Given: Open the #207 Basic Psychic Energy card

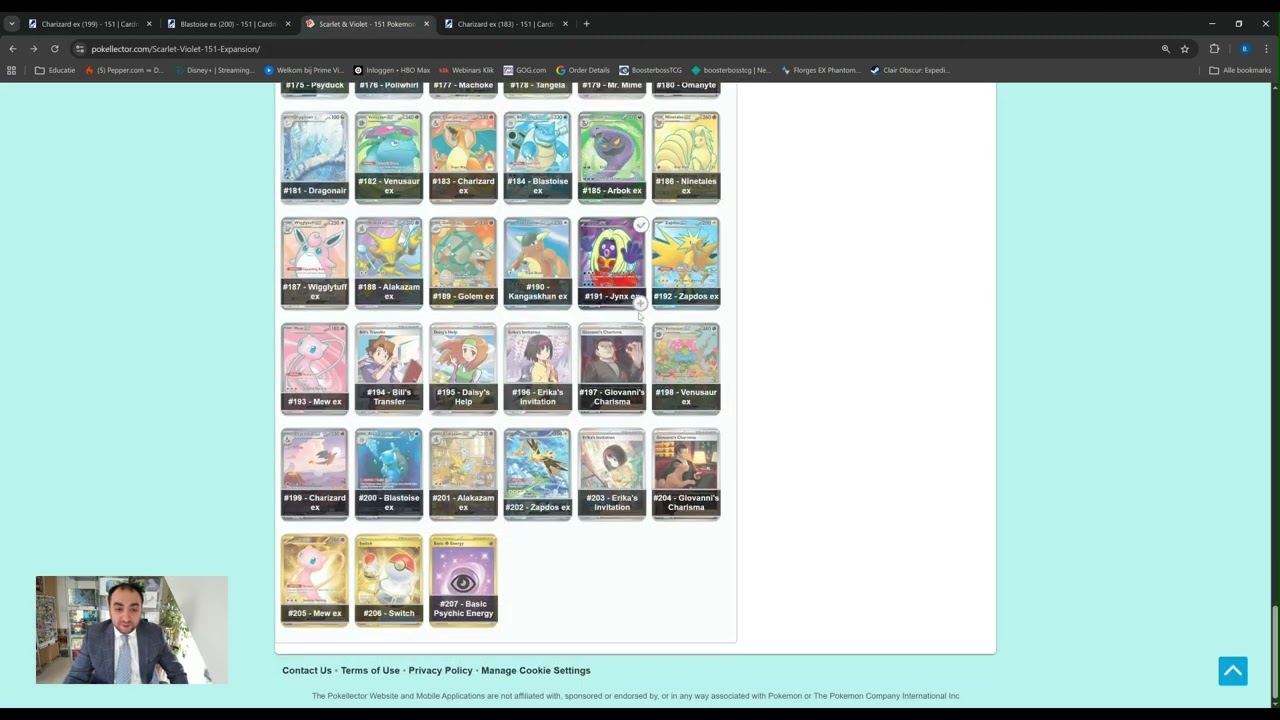Looking at the screenshot, I should coord(463,580).
